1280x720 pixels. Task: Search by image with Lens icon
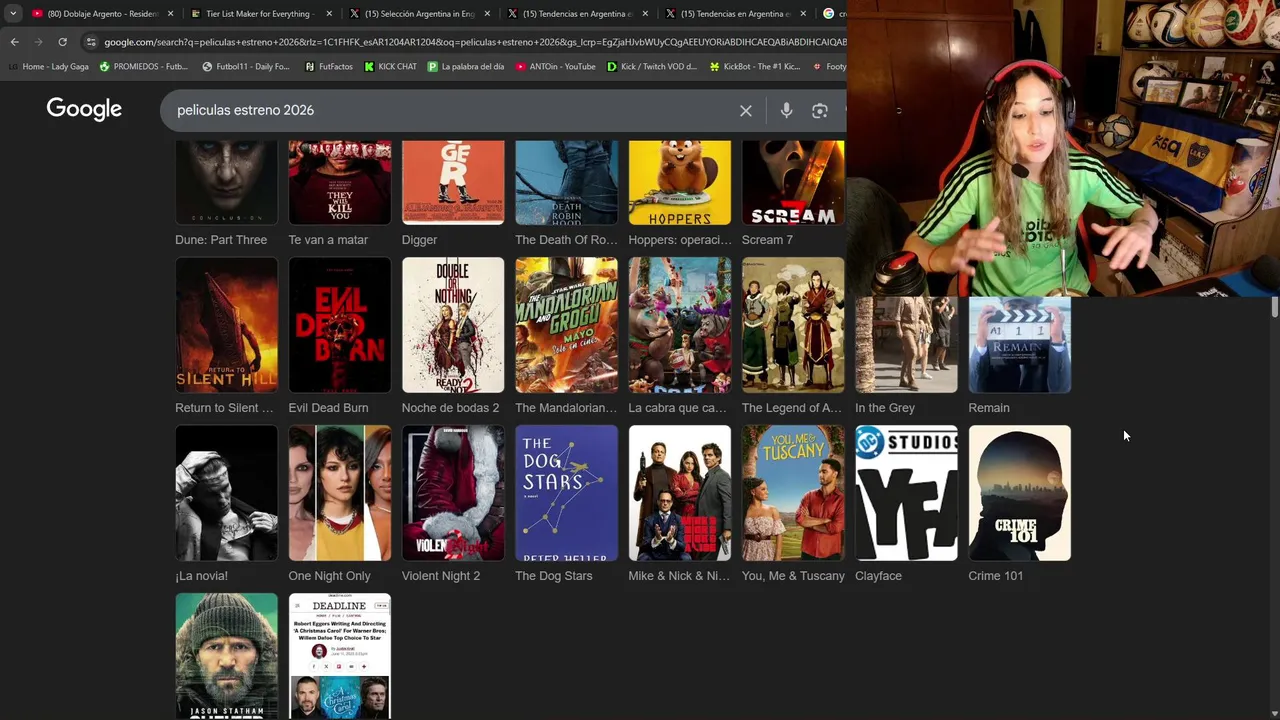[819, 110]
